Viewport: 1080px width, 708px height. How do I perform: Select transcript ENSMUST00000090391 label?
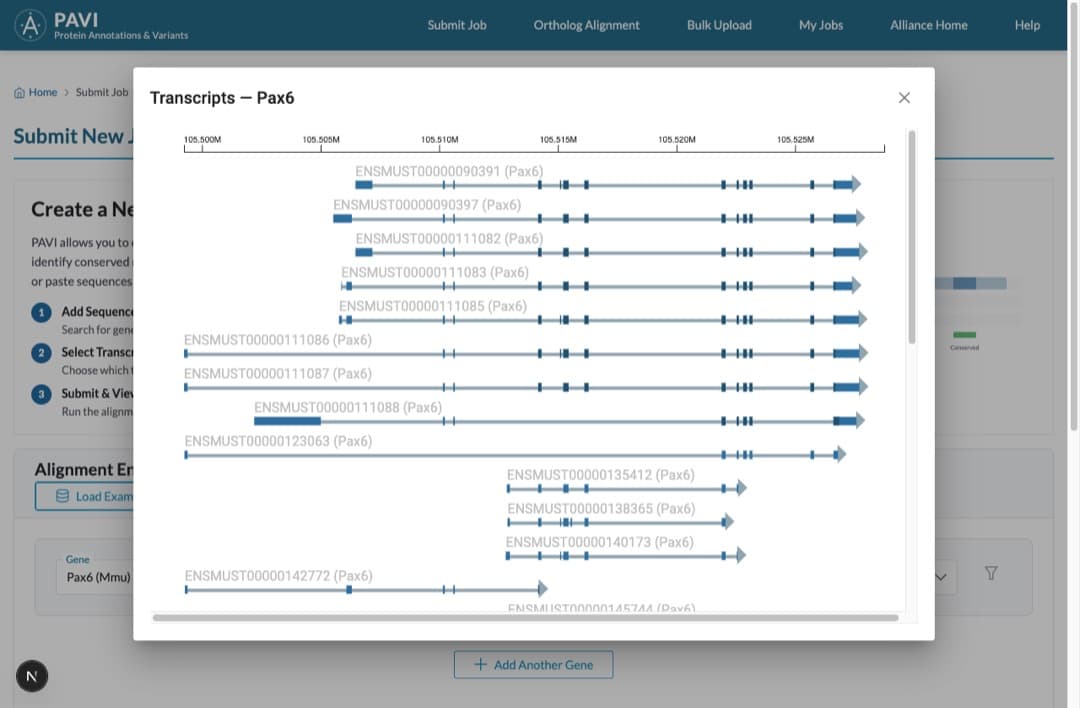click(449, 171)
